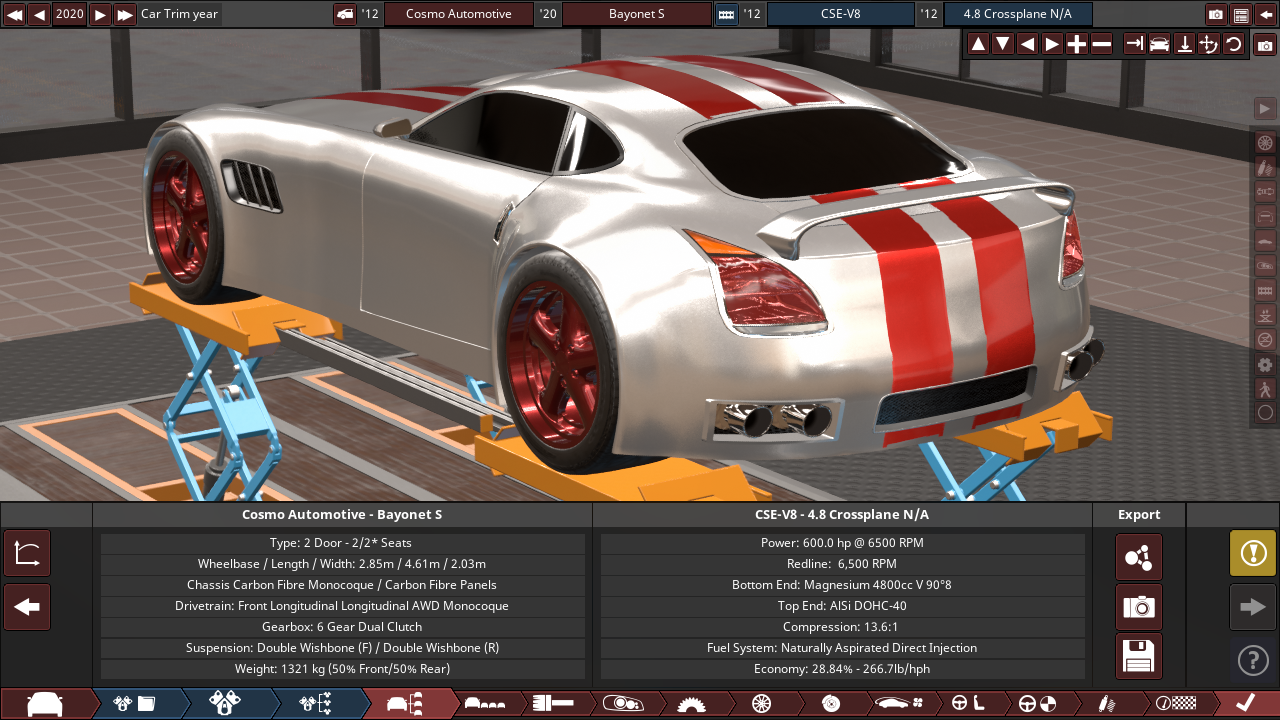Open help with the question mark button
Screen dimensions: 1280x720
point(1253,660)
